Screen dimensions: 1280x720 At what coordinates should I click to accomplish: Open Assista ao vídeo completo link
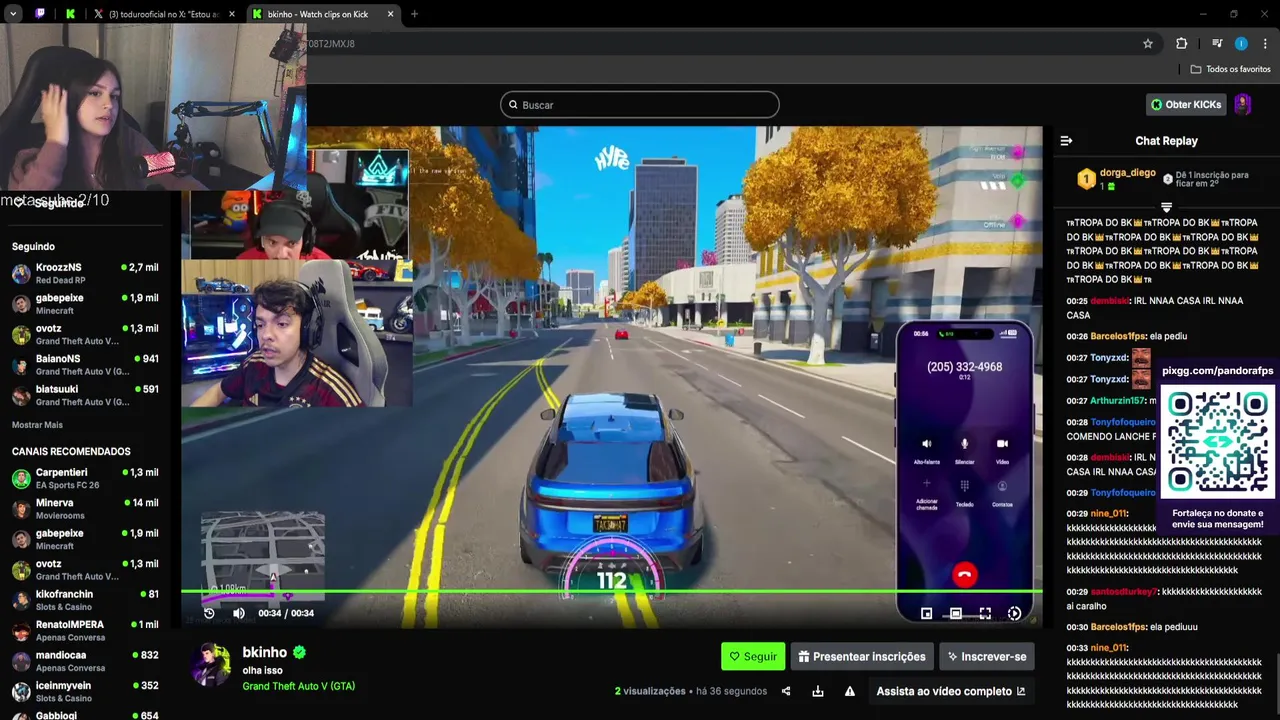point(950,691)
